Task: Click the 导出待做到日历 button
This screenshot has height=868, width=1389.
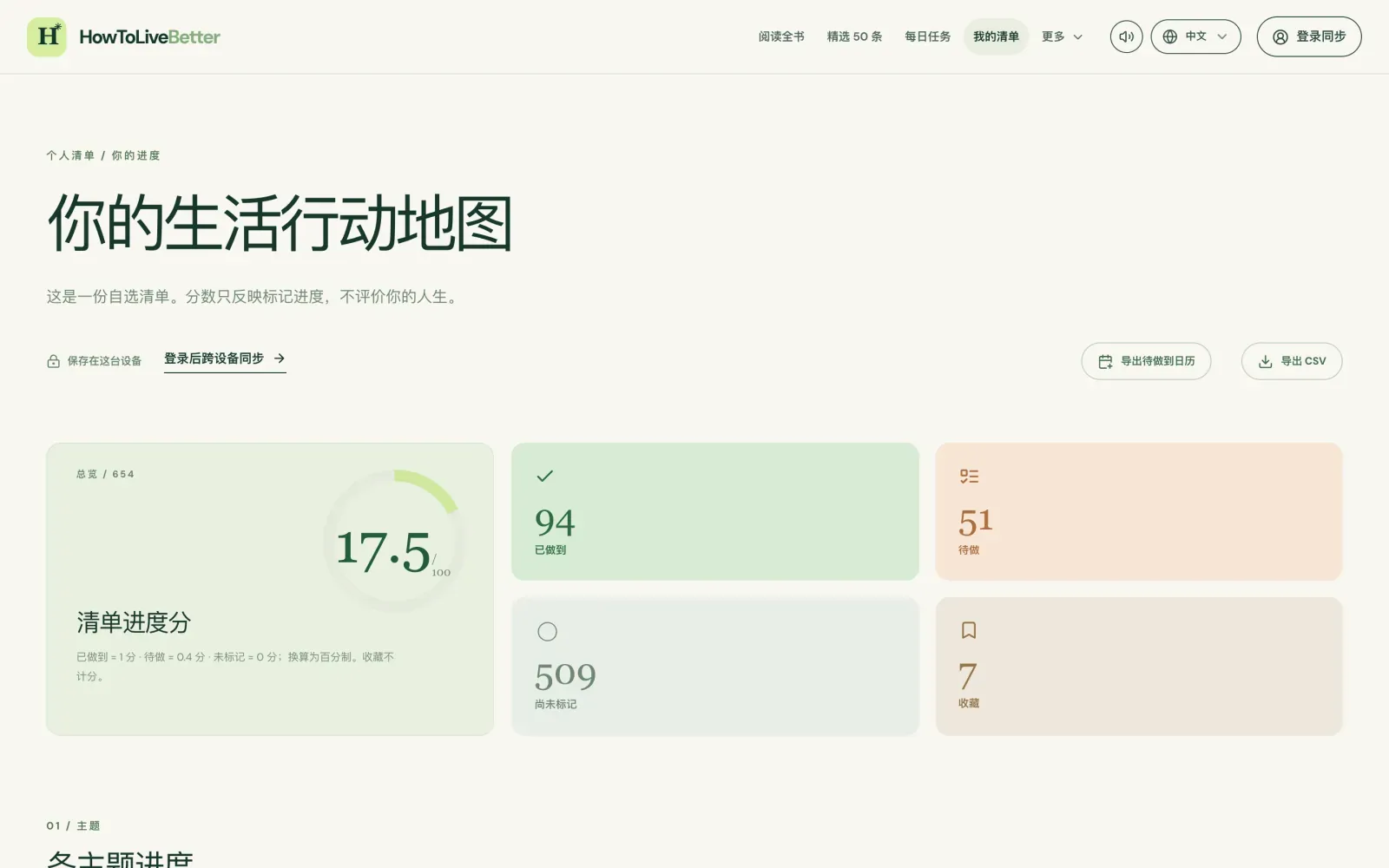Action: click(1146, 361)
